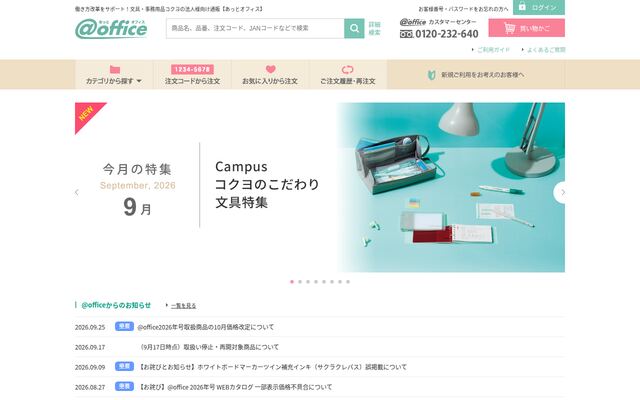Click the reorder loop arrows icon
Image resolution: width=640 pixels, height=400 pixels.
coord(347,69)
